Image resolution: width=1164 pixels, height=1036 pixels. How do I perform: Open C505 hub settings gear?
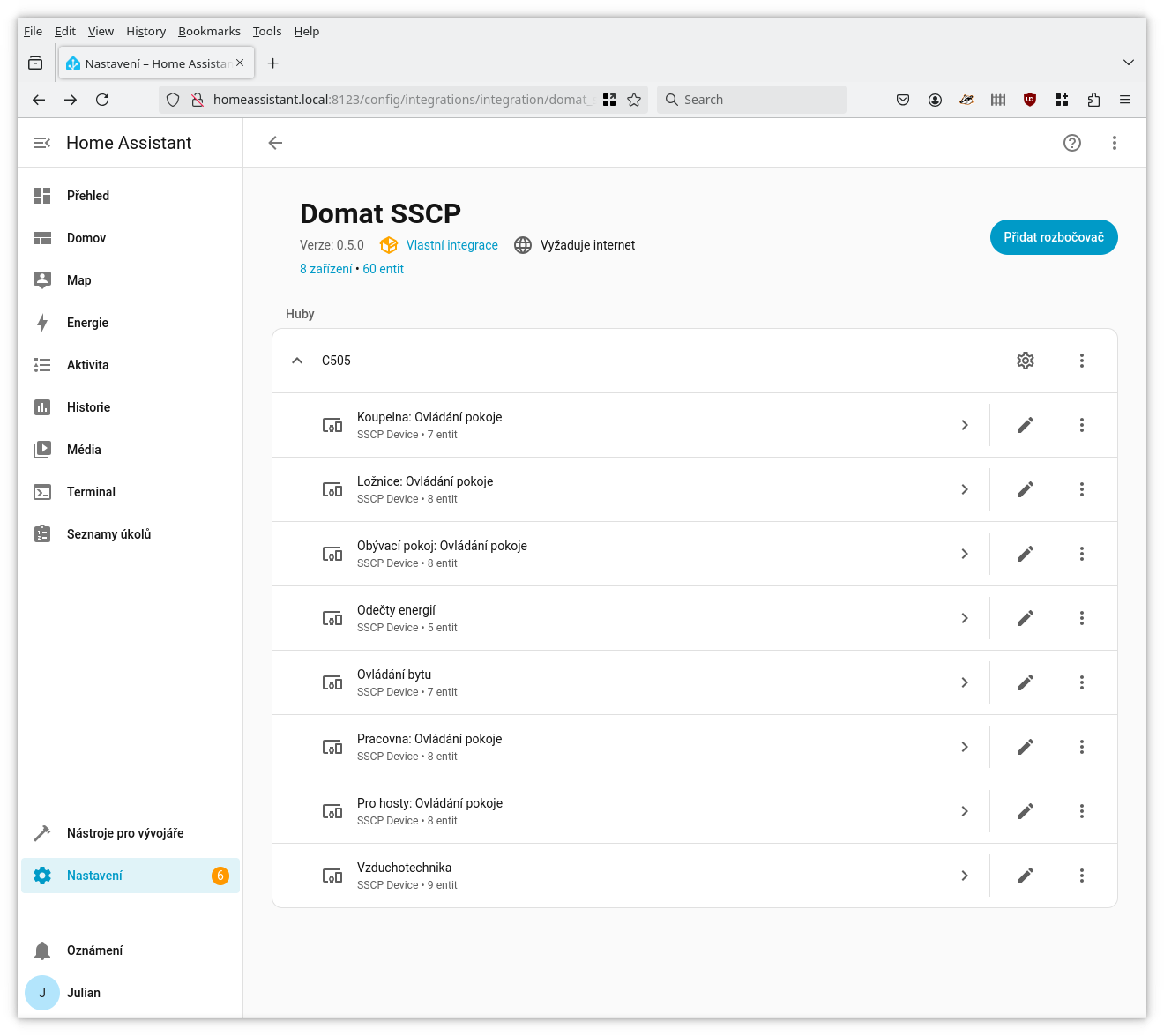[1026, 361]
